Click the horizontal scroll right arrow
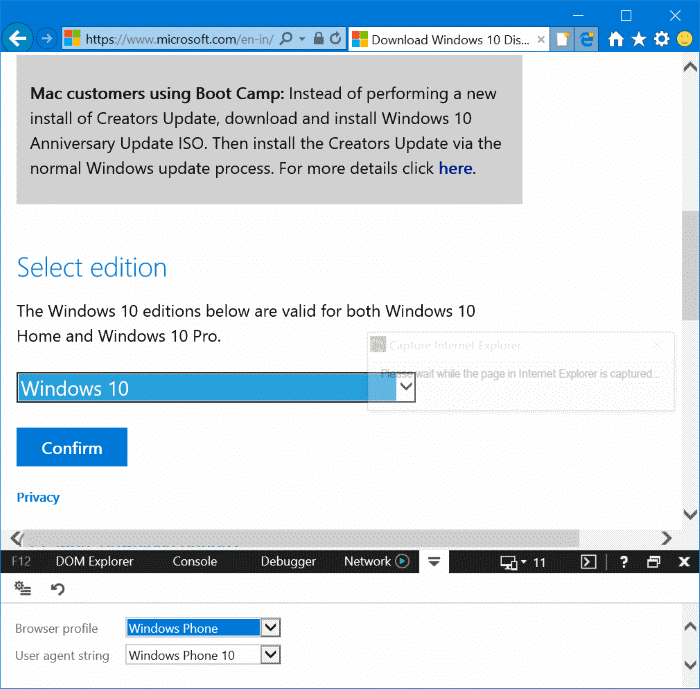The height and width of the screenshot is (689, 700). pos(667,538)
